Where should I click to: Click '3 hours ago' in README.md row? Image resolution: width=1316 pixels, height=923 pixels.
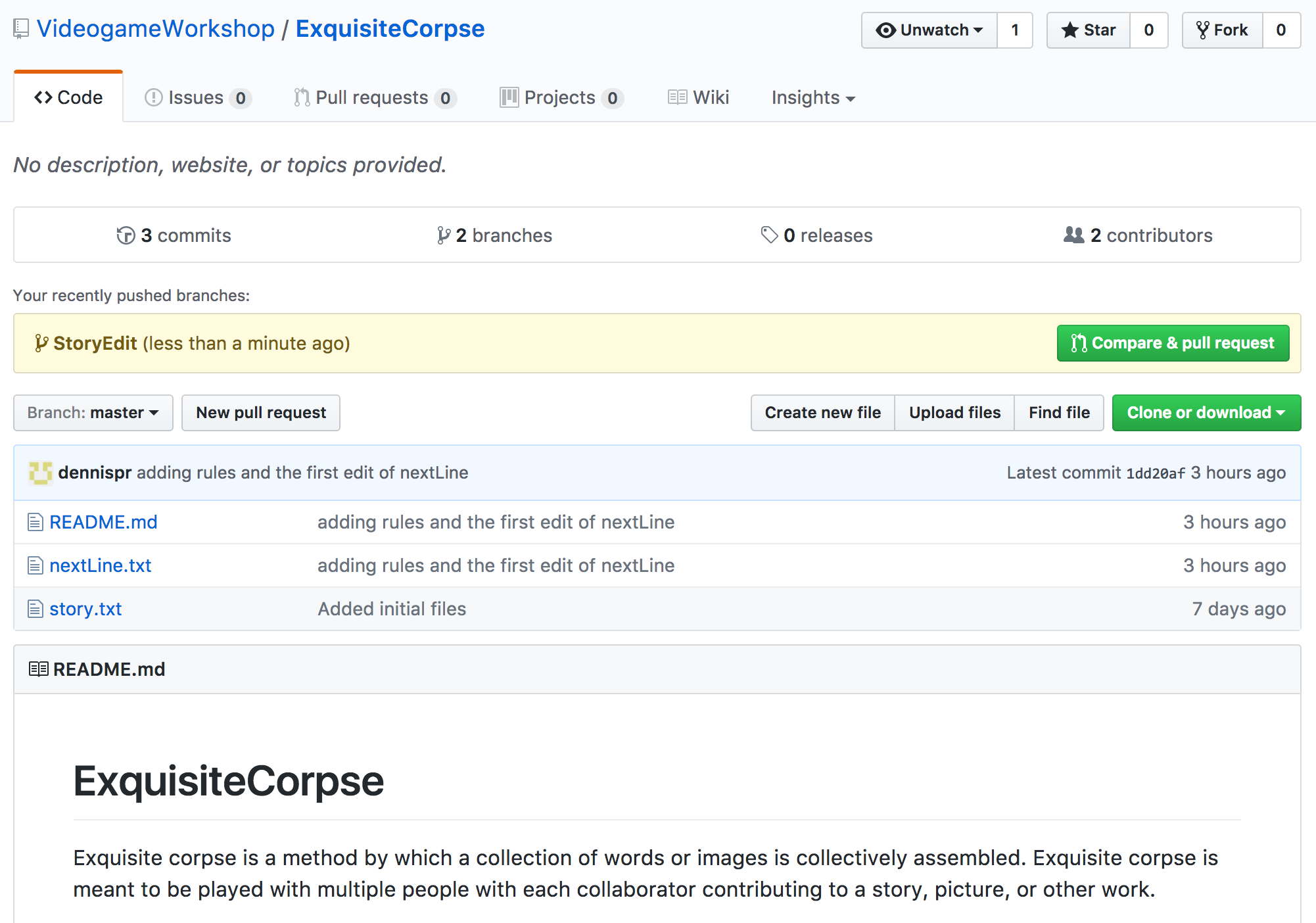click(x=1234, y=522)
